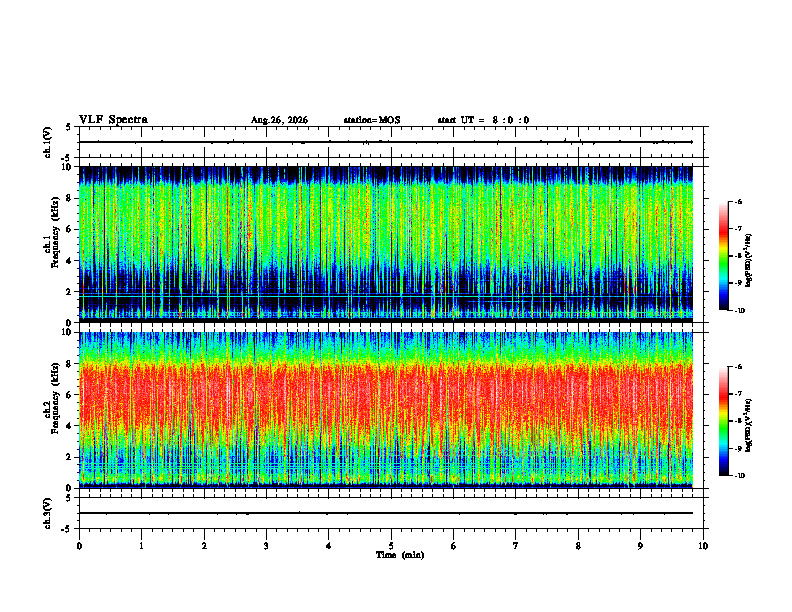
Task: Click the time axis tick label "10"
Action: (x=703, y=546)
